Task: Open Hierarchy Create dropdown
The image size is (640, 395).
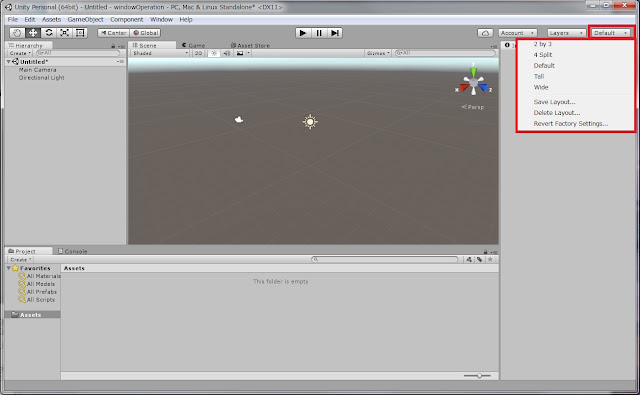Action: tap(20, 53)
